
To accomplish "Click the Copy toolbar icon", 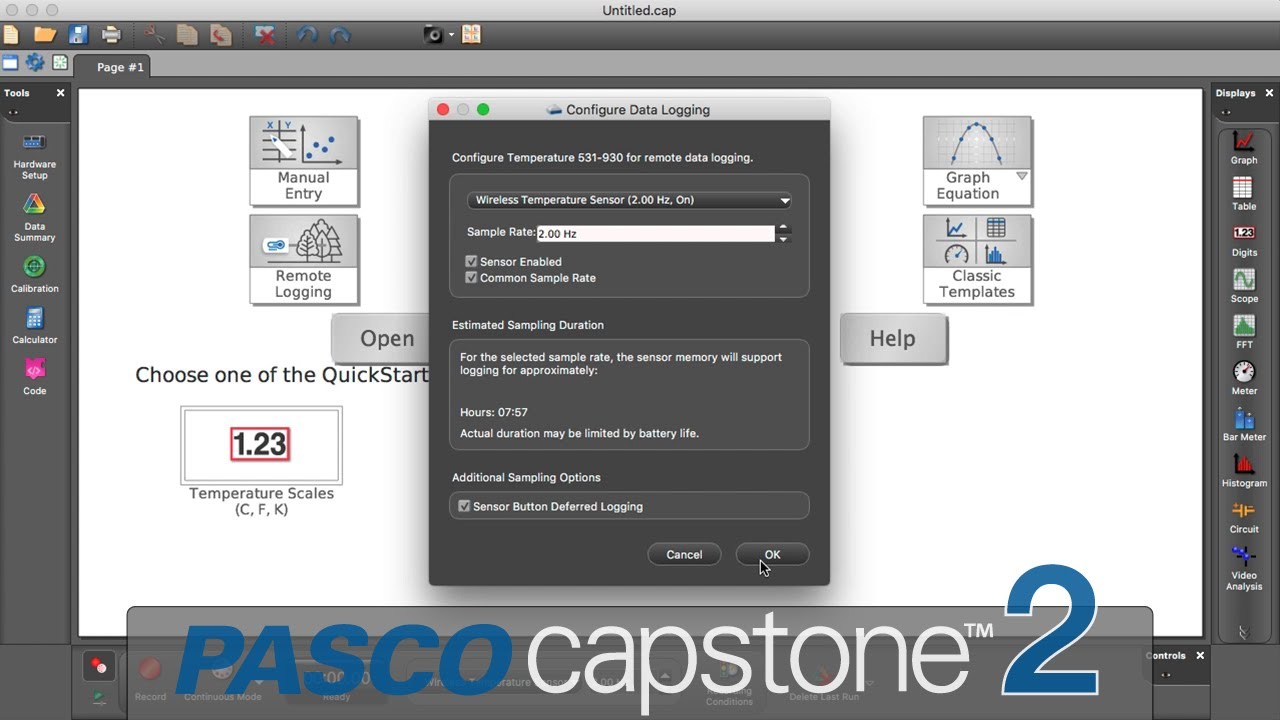I will tap(187, 34).
